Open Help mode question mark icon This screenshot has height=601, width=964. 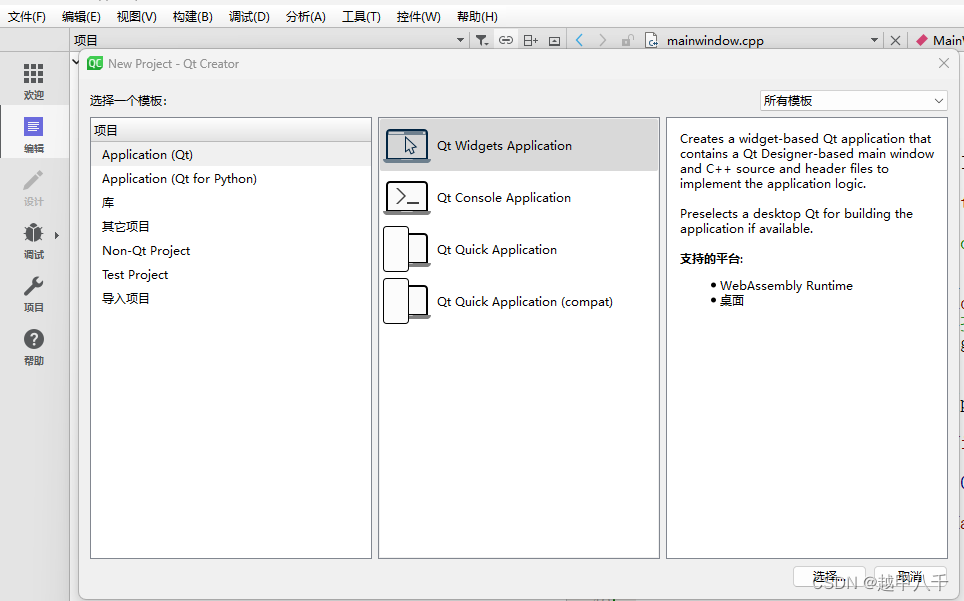tap(34, 339)
